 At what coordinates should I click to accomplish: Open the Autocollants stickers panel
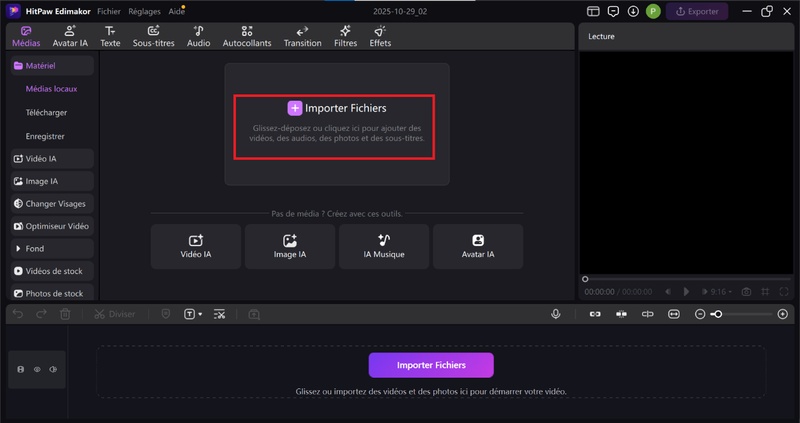coord(246,36)
